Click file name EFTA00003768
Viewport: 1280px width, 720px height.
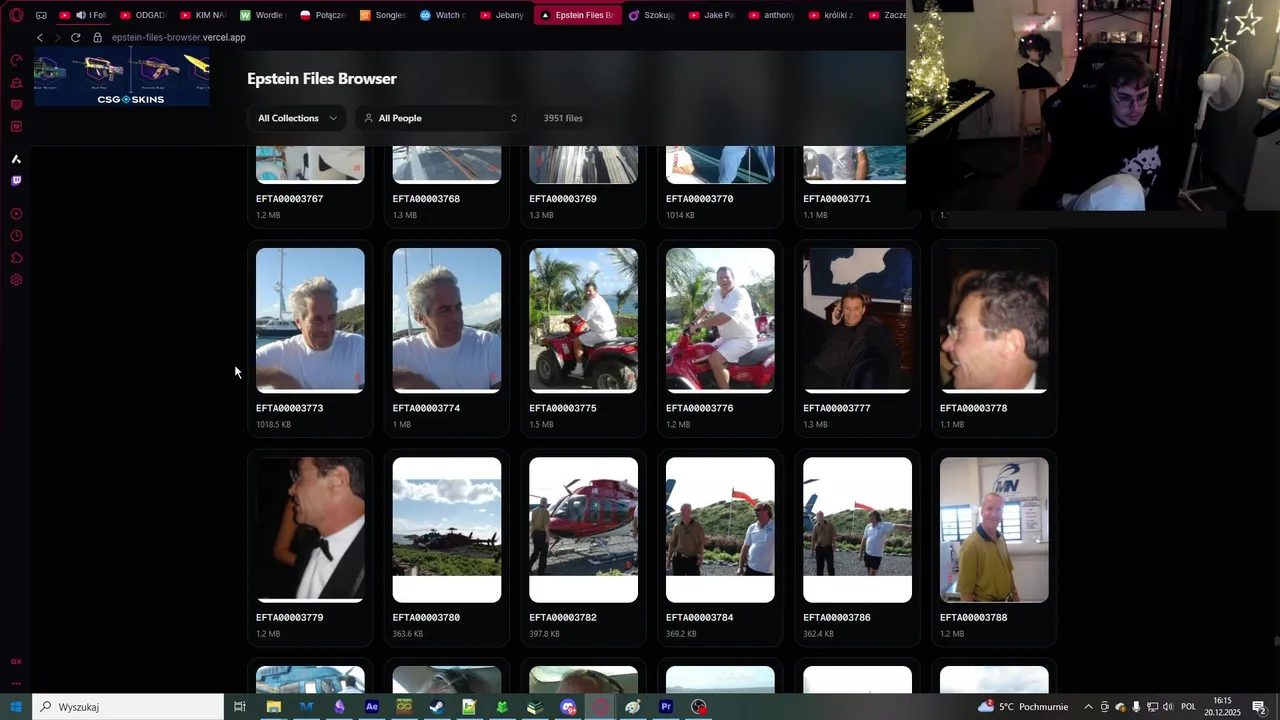[x=426, y=199]
